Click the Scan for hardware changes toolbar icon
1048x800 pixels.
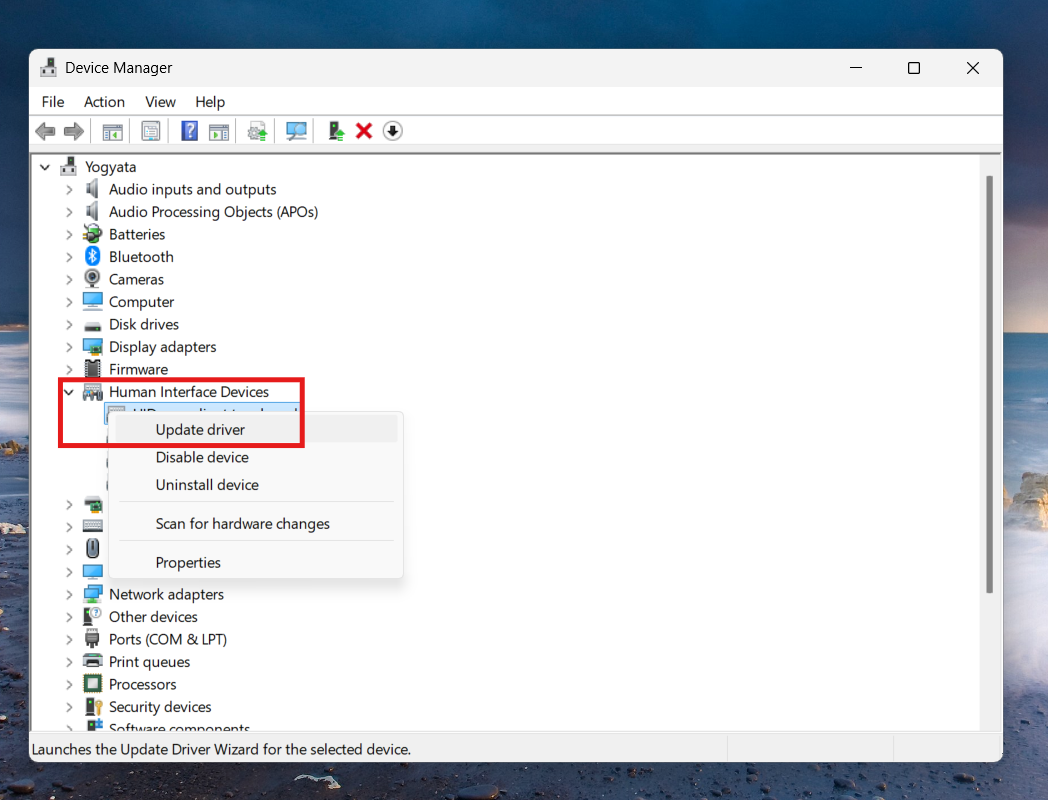point(296,131)
